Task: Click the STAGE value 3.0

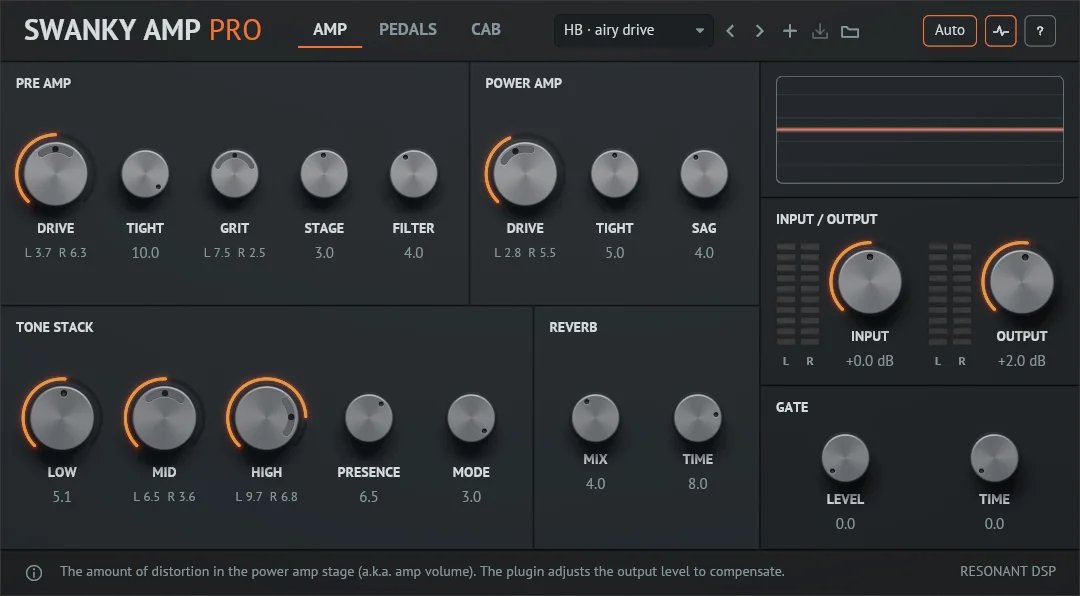Action: point(324,253)
